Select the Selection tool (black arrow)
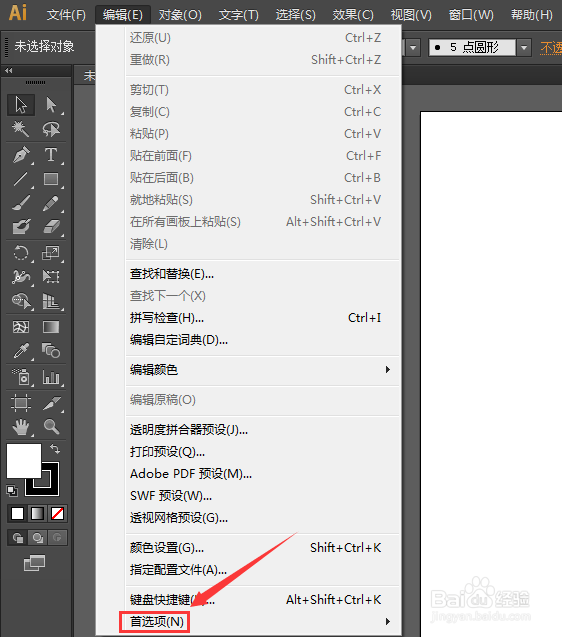 pos(21,105)
